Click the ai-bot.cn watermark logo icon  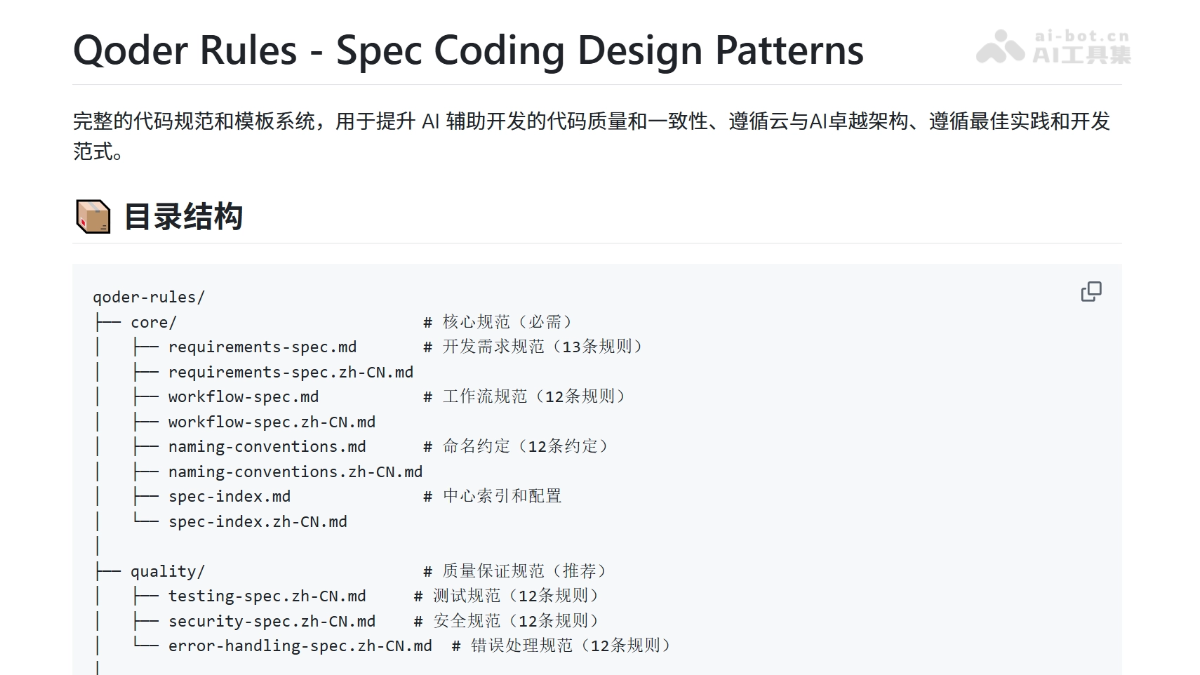[1000, 47]
